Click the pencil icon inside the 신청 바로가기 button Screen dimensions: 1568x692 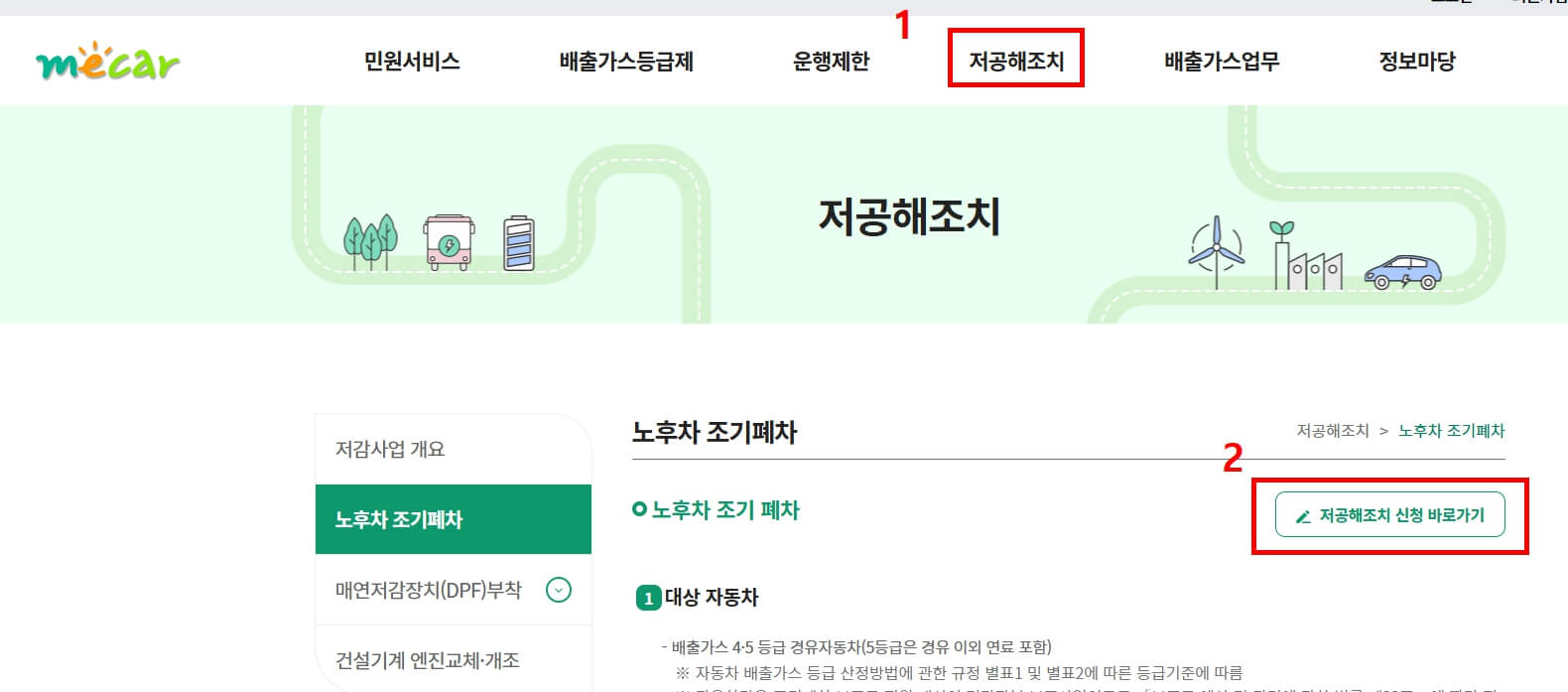coord(1302,514)
